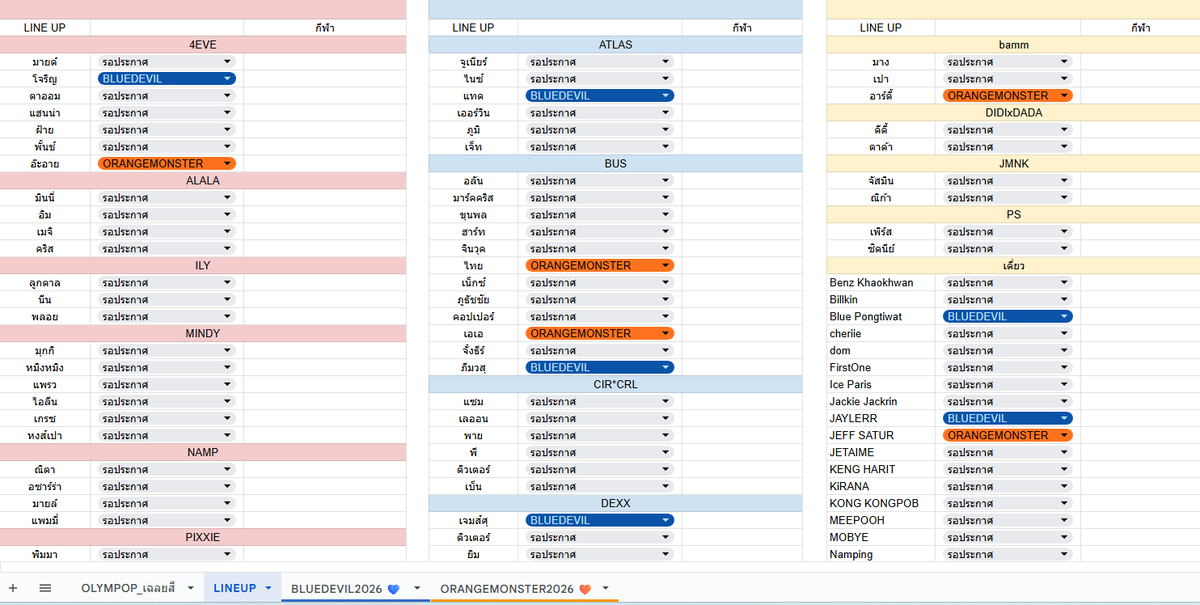1200x605 pixels.
Task: Switch to the OLYMPOP_เฉลยสี sheet tab
Action: [128, 589]
